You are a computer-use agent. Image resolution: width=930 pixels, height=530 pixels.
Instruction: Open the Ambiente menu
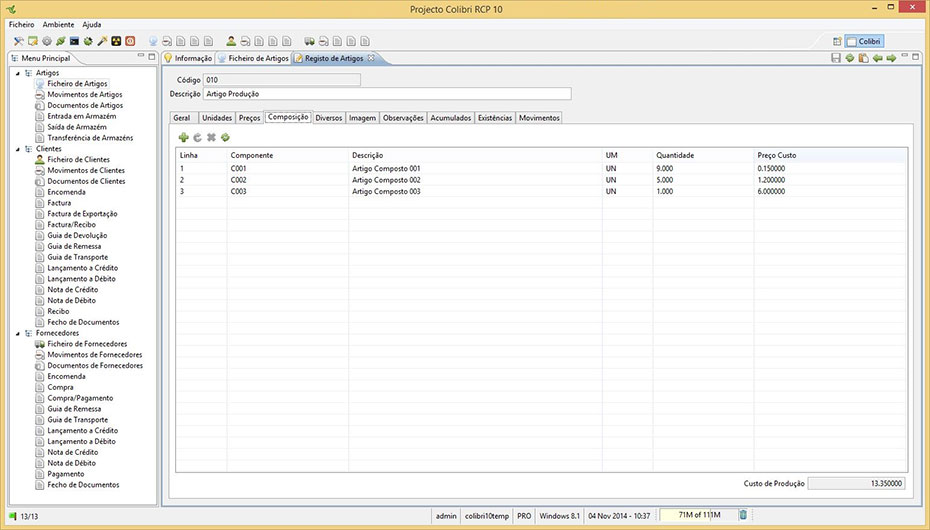click(58, 24)
